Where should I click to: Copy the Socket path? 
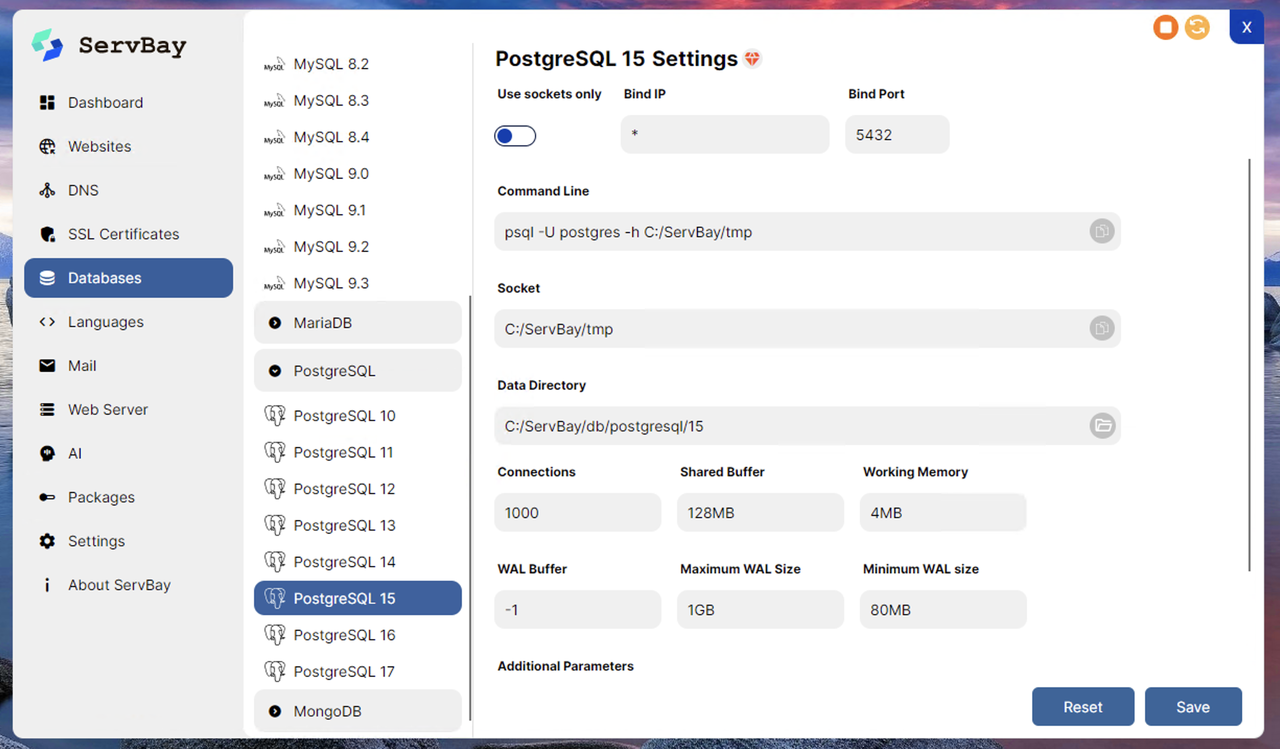[x=1101, y=328]
